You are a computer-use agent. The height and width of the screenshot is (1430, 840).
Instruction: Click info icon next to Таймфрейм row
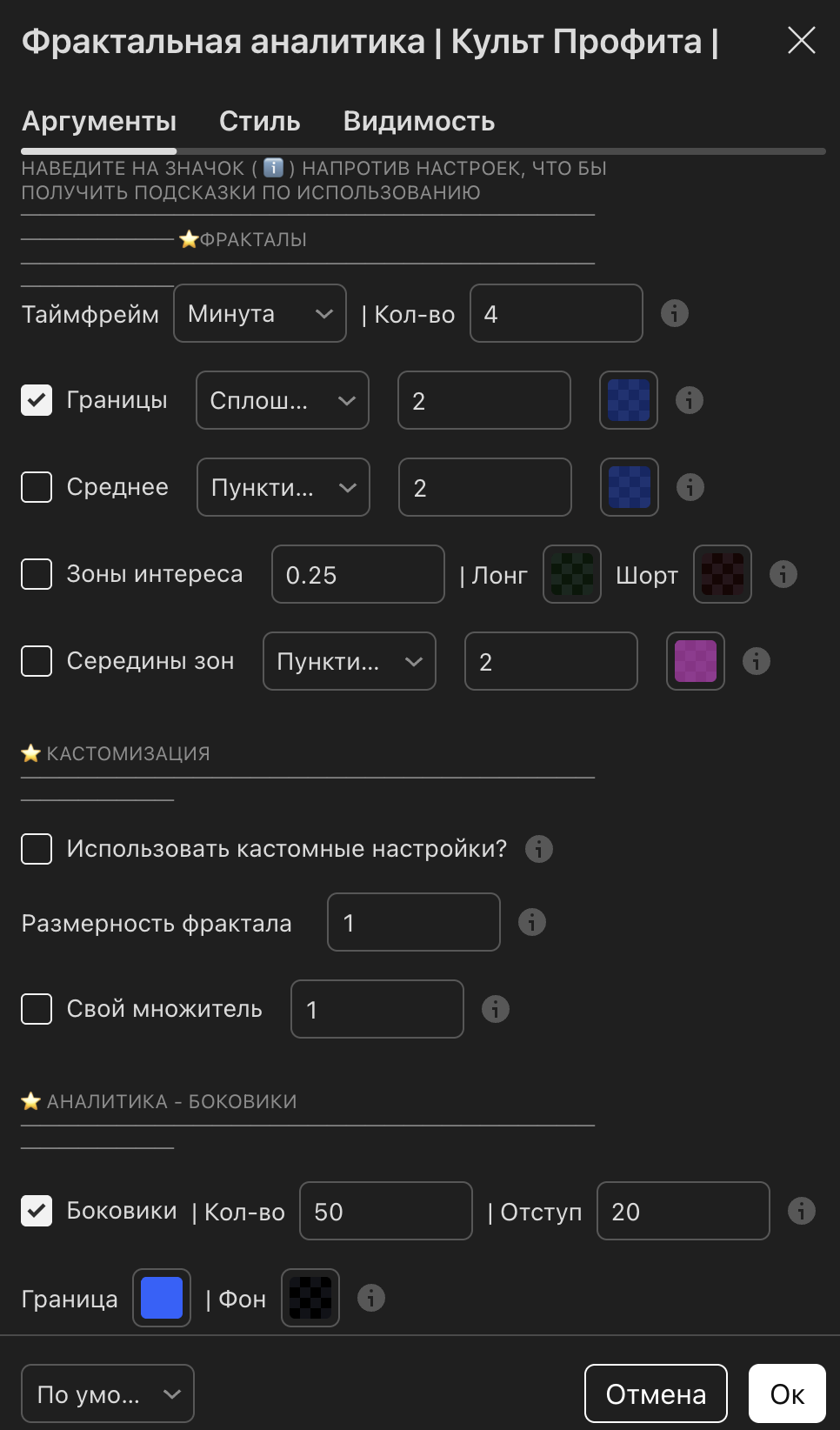click(674, 313)
